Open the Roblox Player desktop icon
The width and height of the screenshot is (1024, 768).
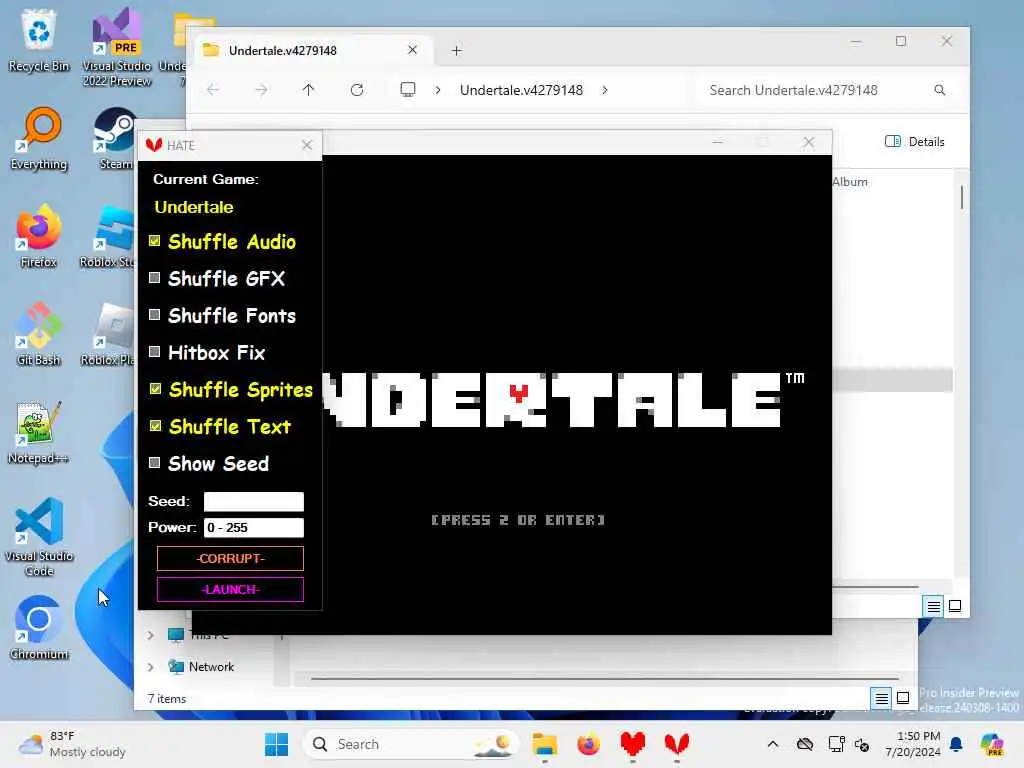click(x=108, y=334)
